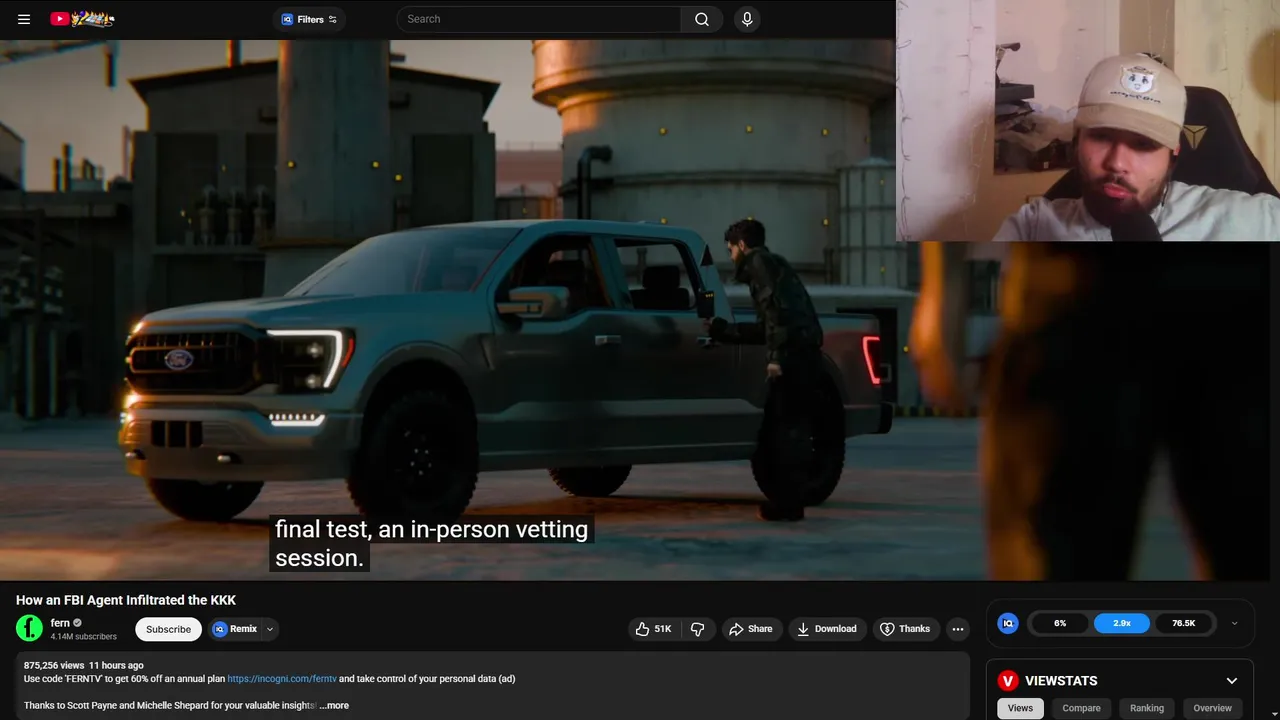Screen dimensions: 1280x720
Task: Click the '4.14M subscribers' text
Action: (x=84, y=637)
